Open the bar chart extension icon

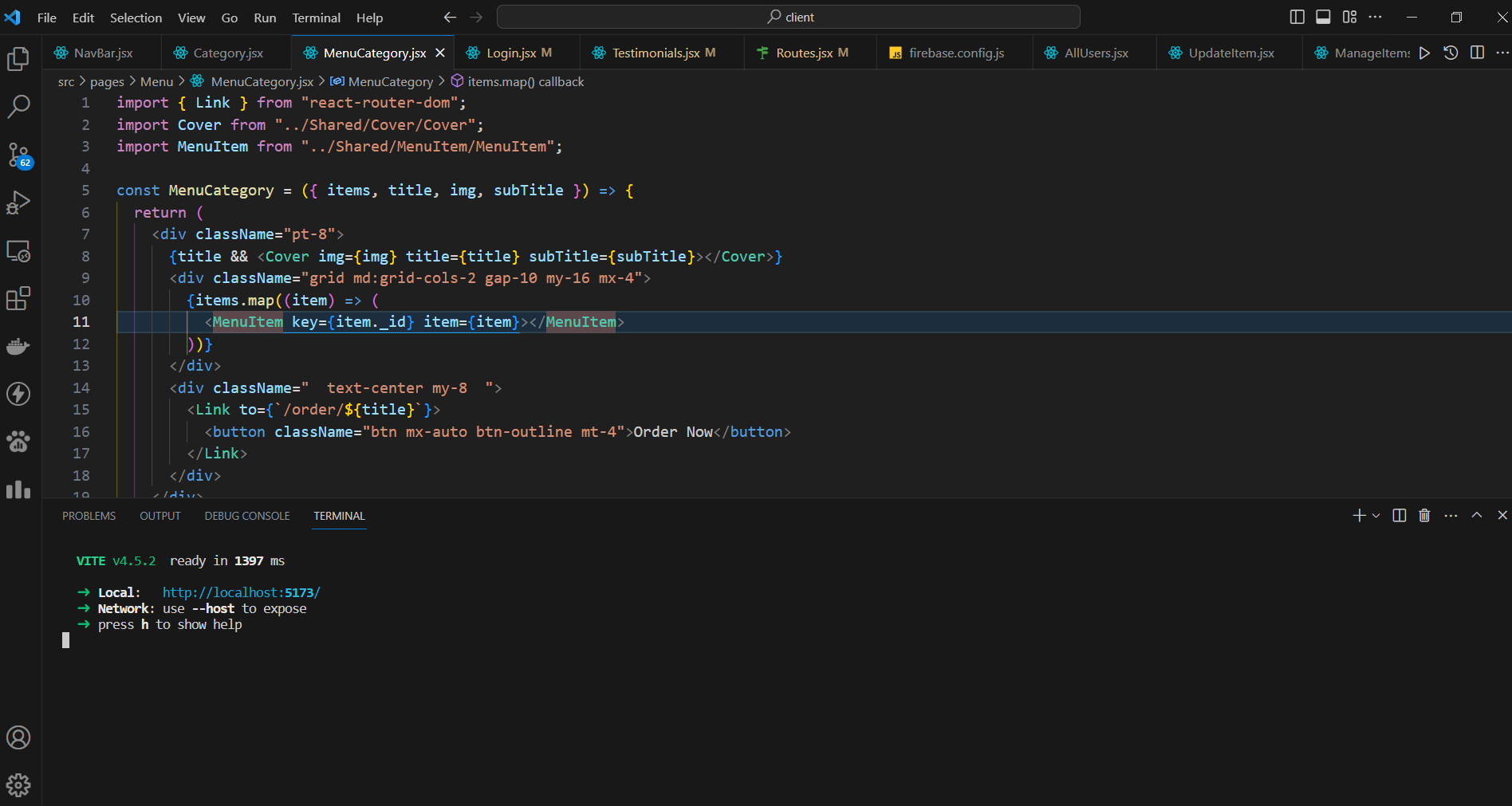pos(18,489)
